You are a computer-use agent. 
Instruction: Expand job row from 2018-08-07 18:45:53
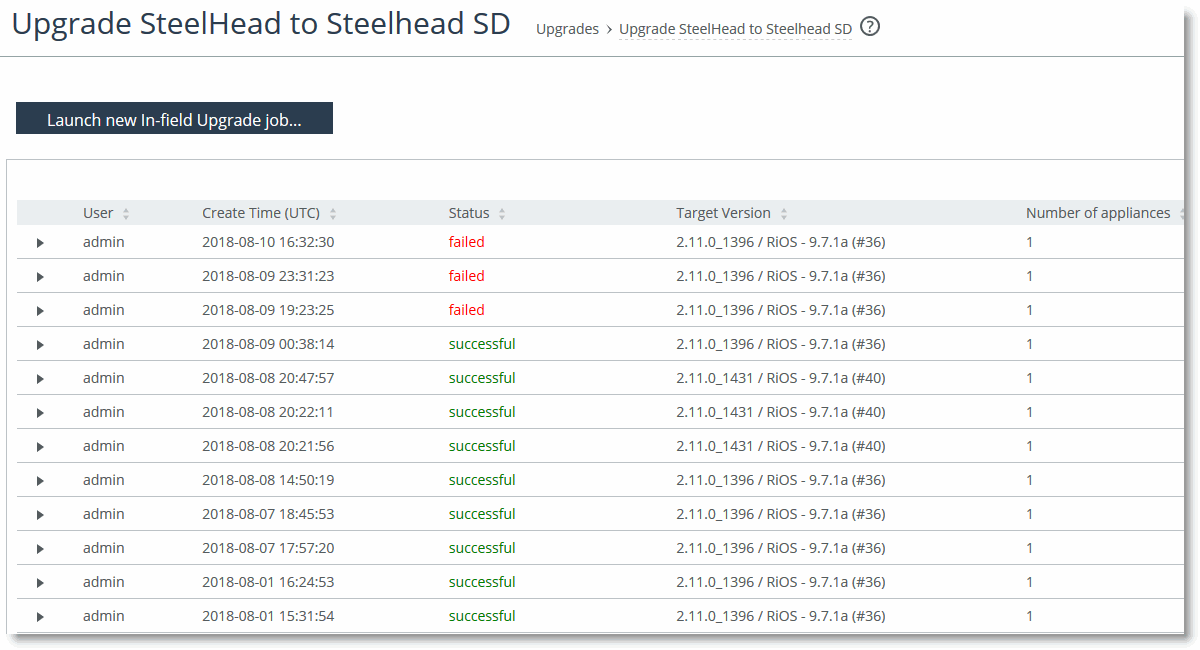(40, 515)
